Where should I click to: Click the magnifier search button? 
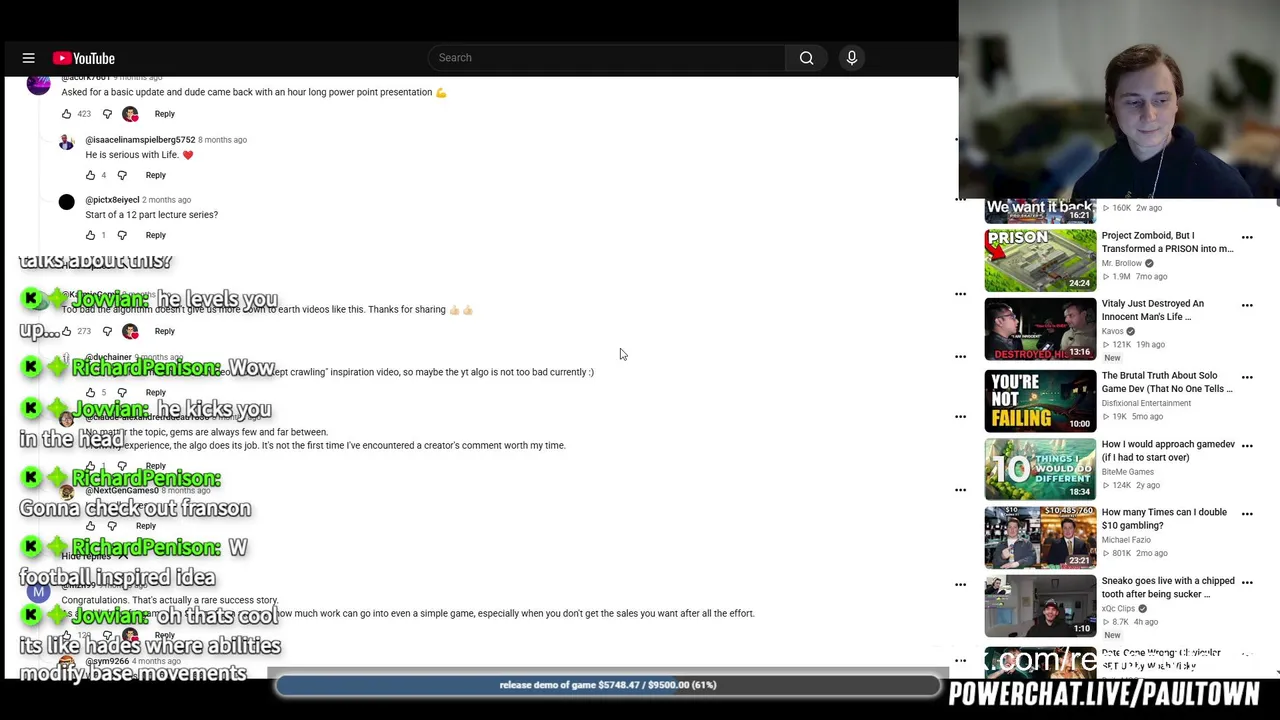coord(806,58)
